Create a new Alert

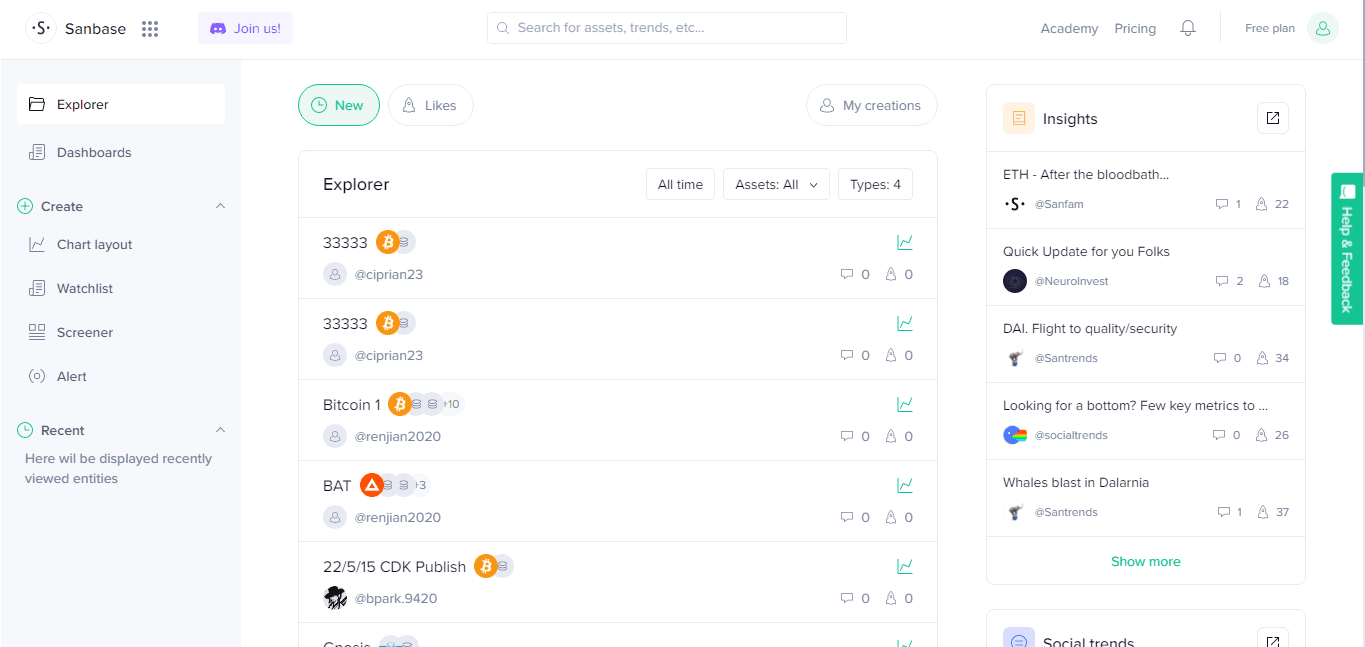click(72, 376)
